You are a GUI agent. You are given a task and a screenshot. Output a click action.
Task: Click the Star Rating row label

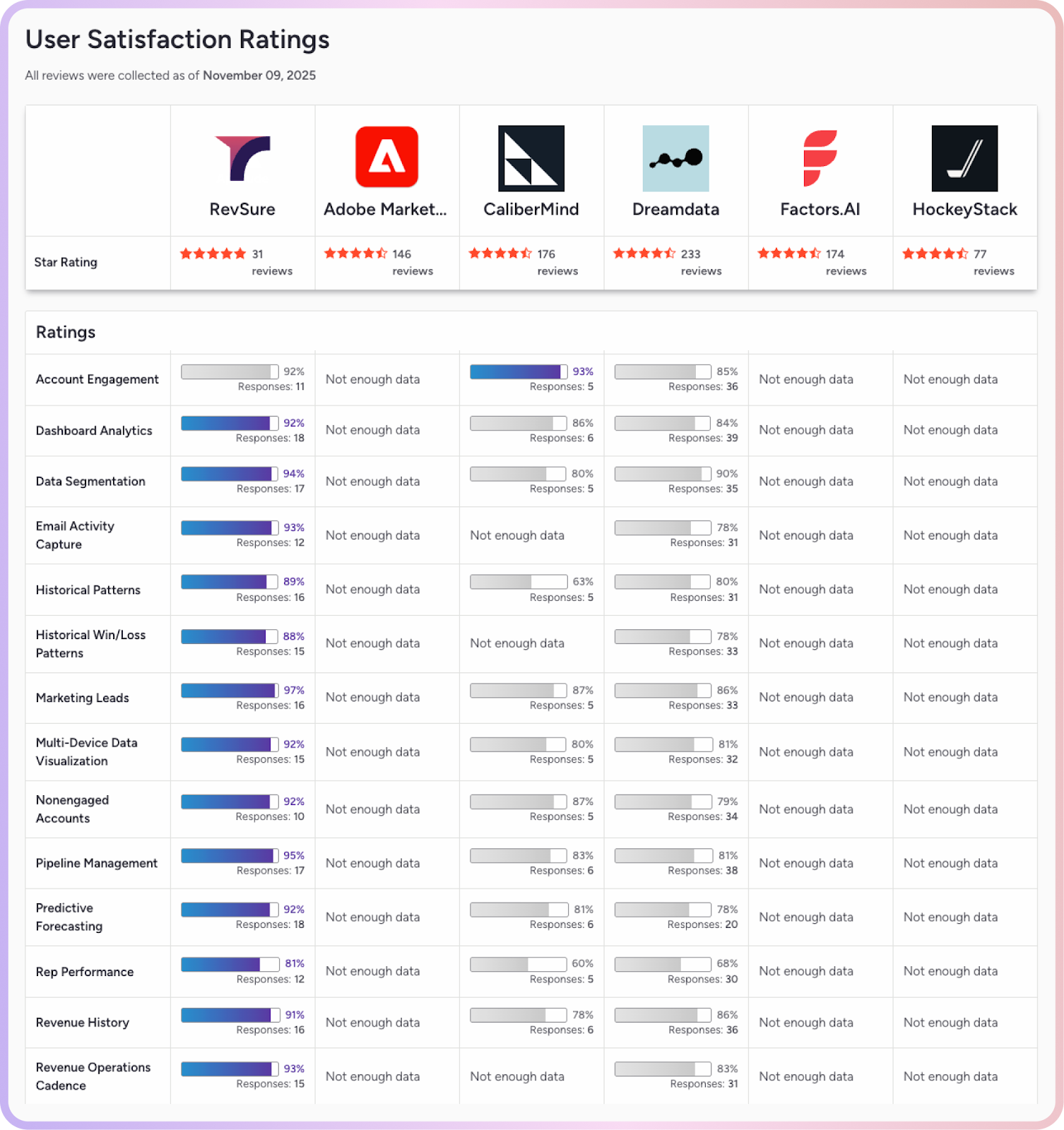click(x=66, y=262)
